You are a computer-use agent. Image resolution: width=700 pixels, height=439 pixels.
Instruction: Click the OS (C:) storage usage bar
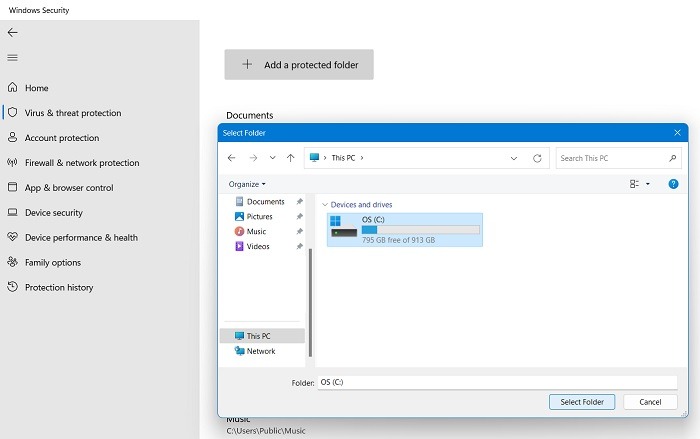(x=421, y=230)
